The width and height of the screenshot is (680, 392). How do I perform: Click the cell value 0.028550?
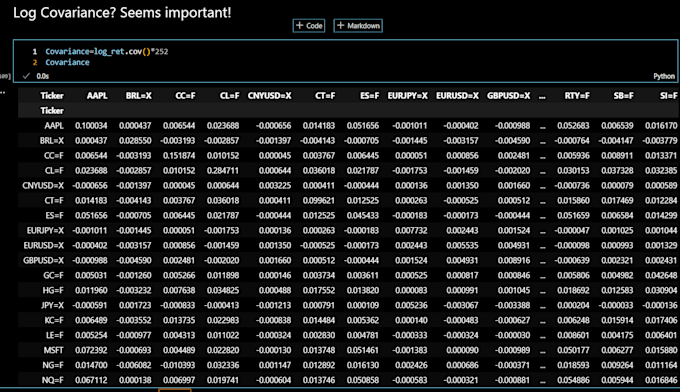point(135,141)
